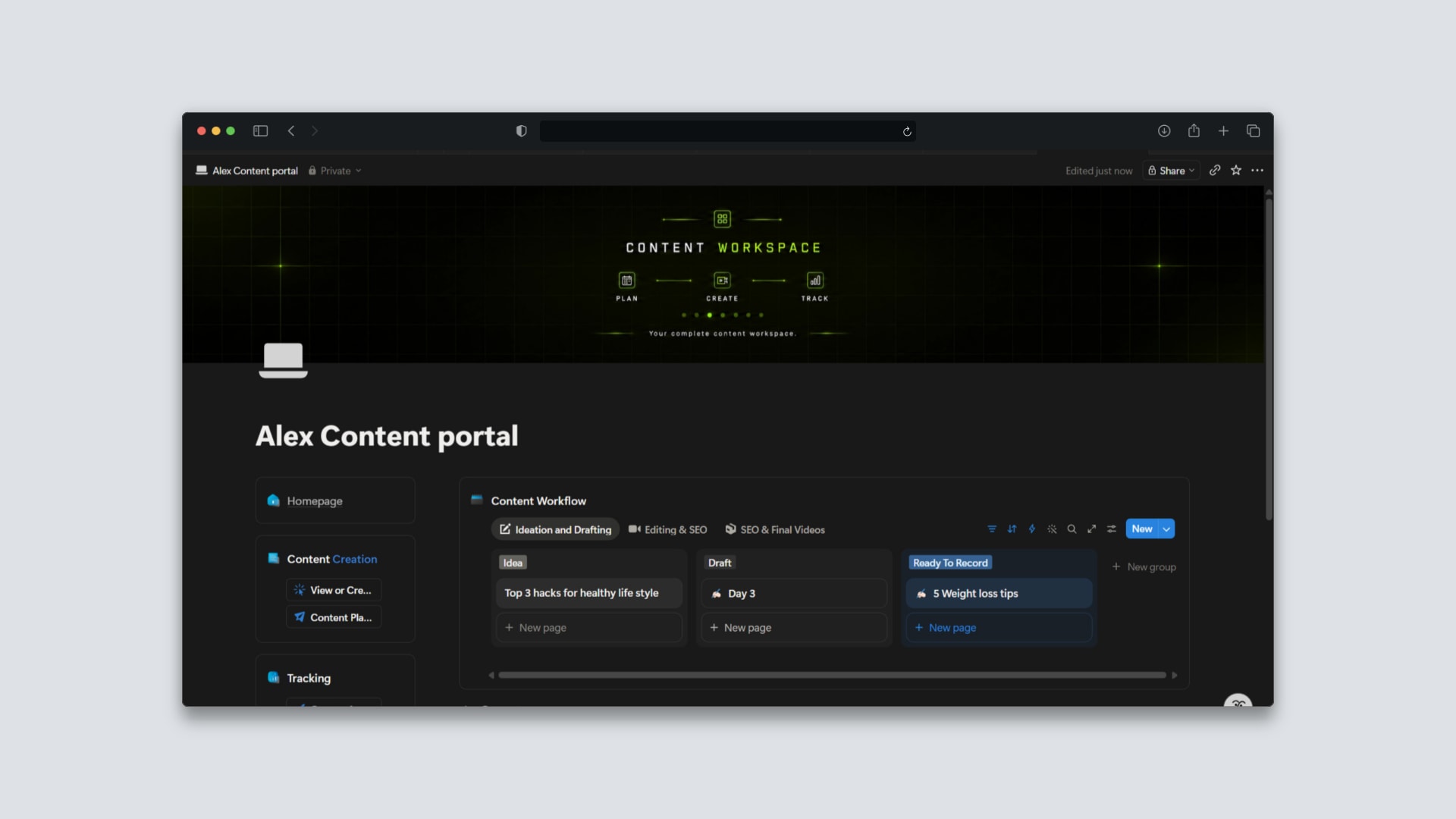Click the privacy shield icon
Screen dimensions: 1456x819
pyautogui.click(x=521, y=131)
